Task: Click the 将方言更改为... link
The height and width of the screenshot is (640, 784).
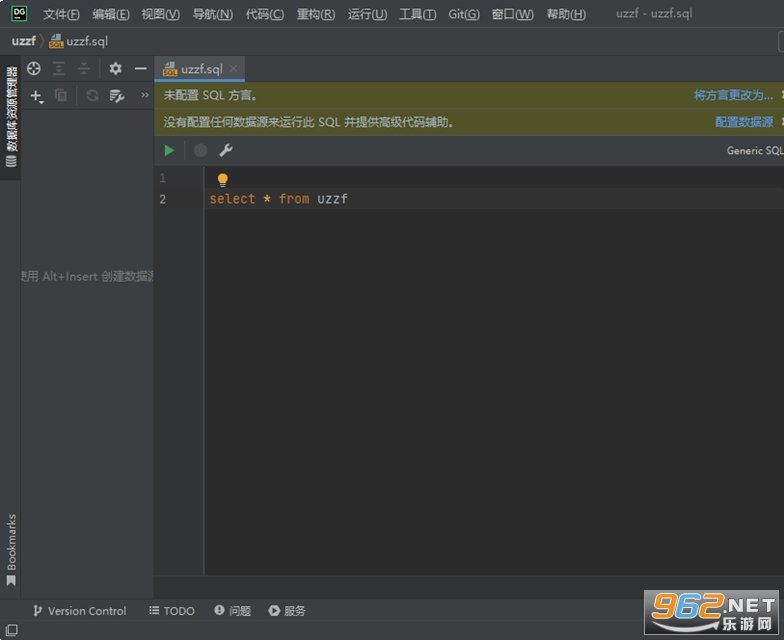Action: tap(733, 95)
